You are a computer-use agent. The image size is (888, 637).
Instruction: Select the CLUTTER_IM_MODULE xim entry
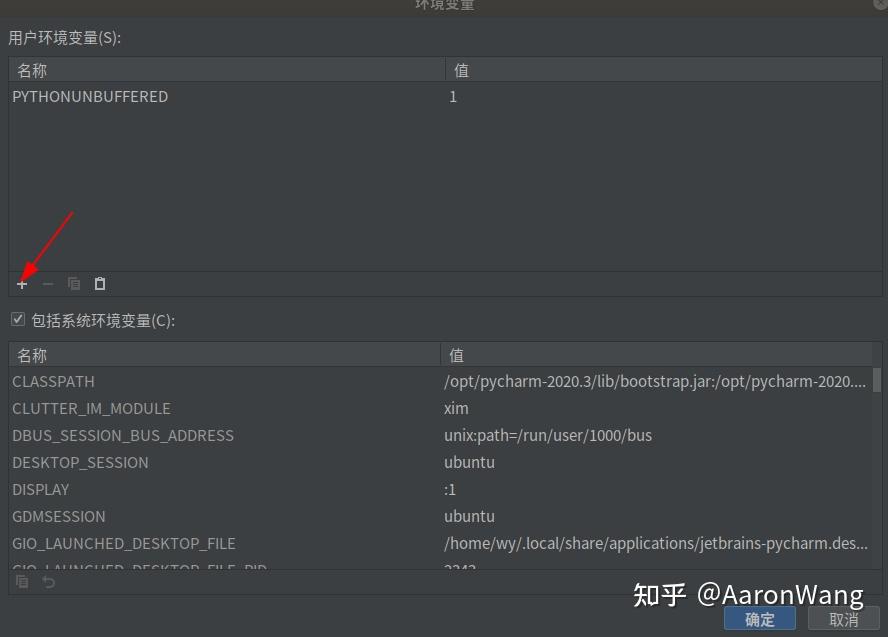point(91,408)
